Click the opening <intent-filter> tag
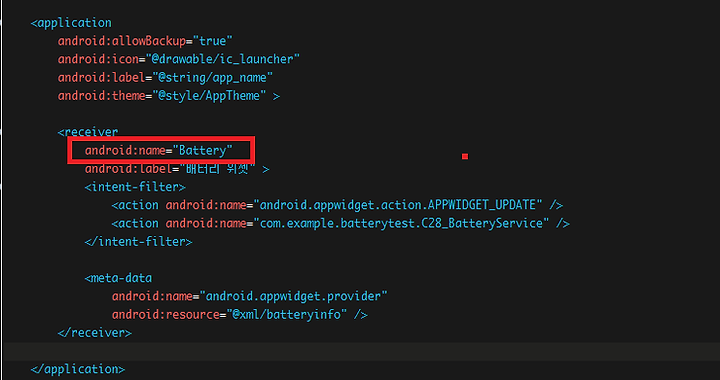The width and height of the screenshot is (720, 380). pyautogui.click(x=135, y=187)
